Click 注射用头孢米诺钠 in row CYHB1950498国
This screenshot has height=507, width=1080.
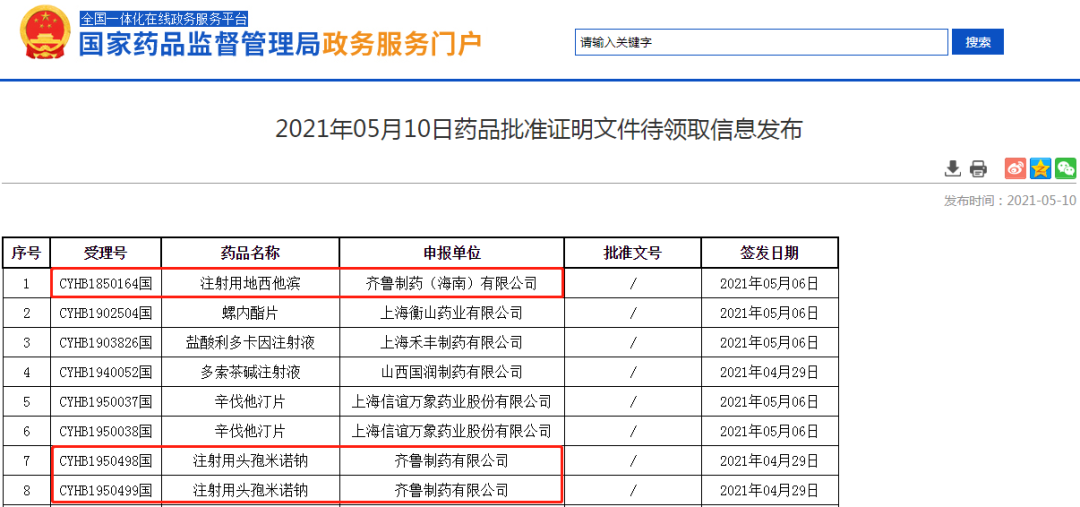tap(250, 462)
